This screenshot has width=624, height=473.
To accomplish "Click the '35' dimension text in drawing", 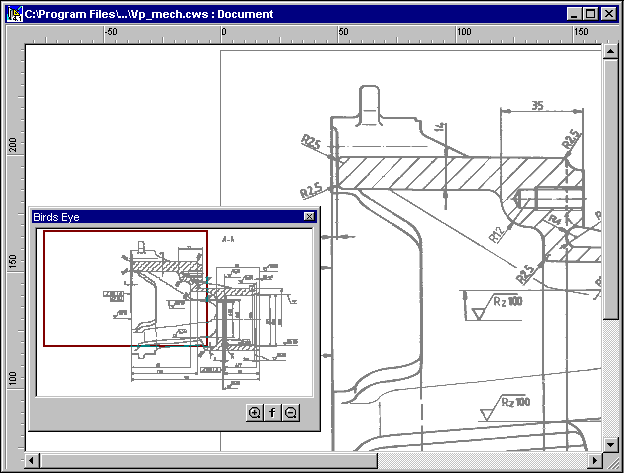I will coord(537,105).
